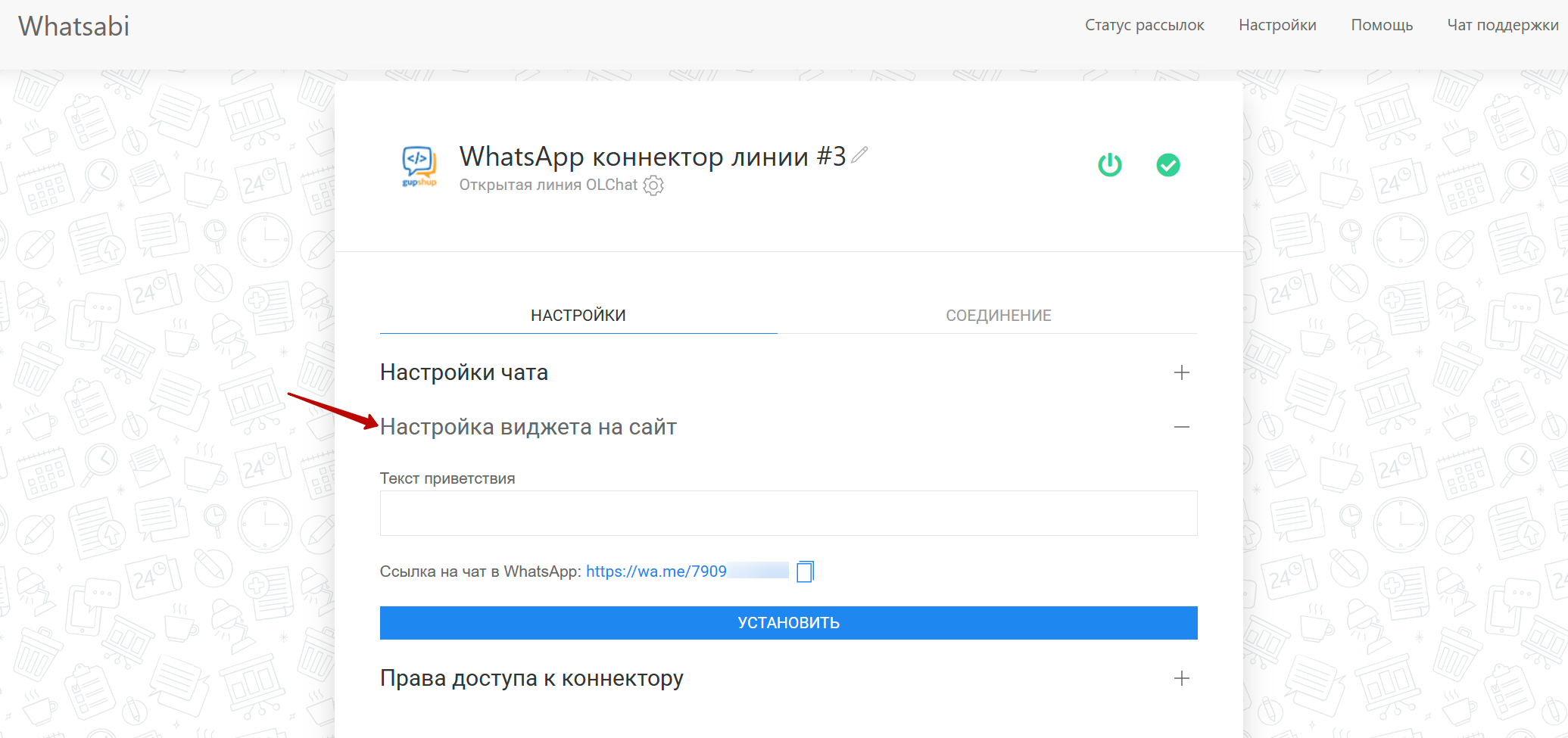Open open-line settings gear icon
This screenshot has height=738, width=1568.
(x=653, y=185)
